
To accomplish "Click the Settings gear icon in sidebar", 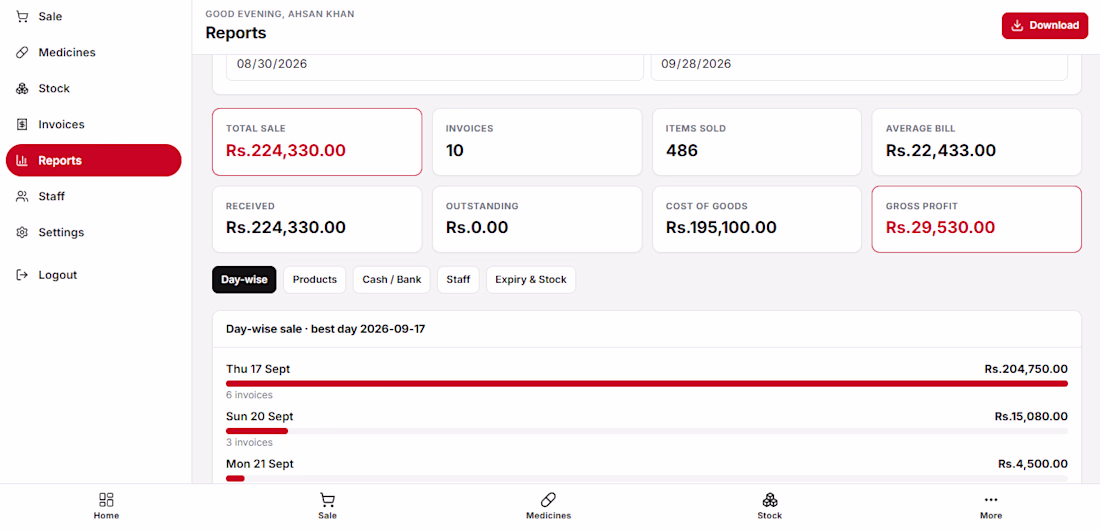I will point(22,232).
